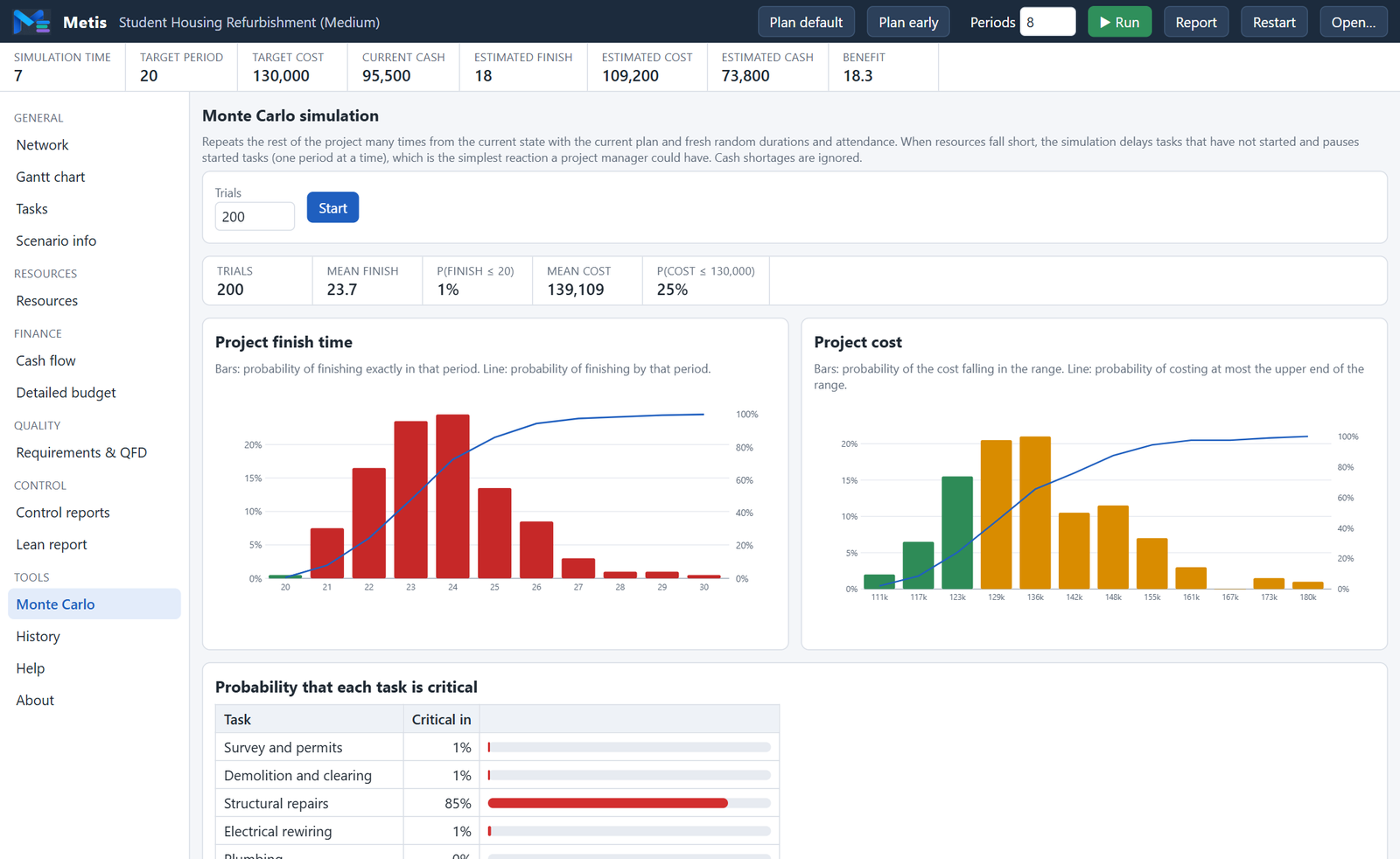
Task: Click the Trials input field
Action: [x=255, y=216]
